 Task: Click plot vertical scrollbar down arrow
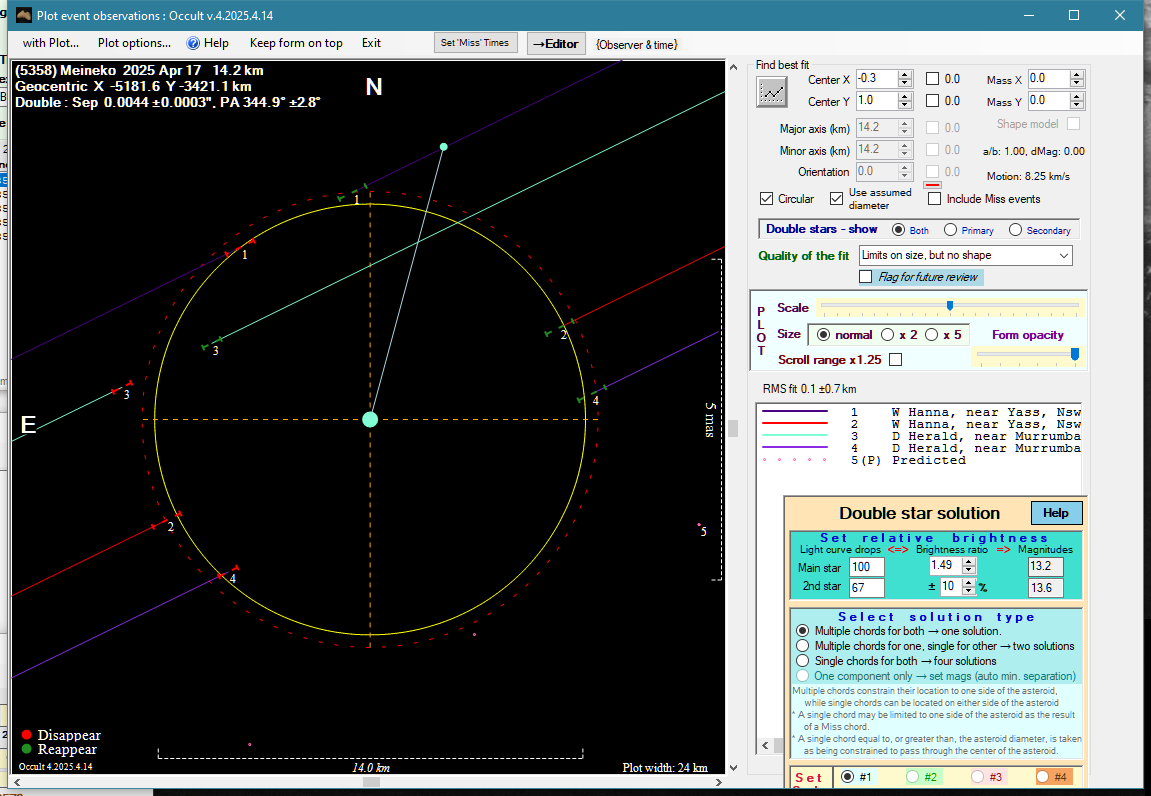pyautogui.click(x=733, y=768)
